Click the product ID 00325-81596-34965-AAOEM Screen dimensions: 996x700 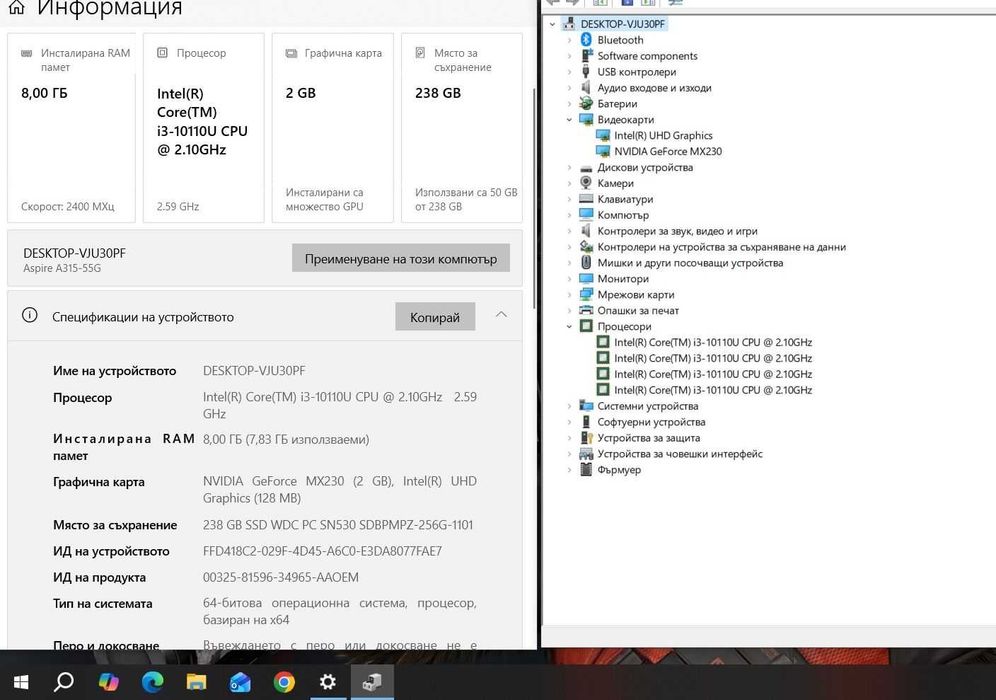pos(281,577)
